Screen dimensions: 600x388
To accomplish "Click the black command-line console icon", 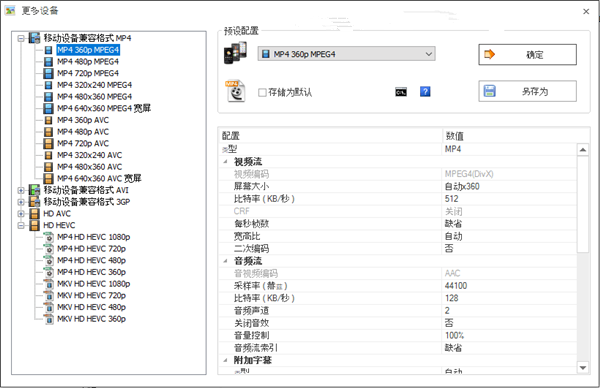I will coord(401,92).
